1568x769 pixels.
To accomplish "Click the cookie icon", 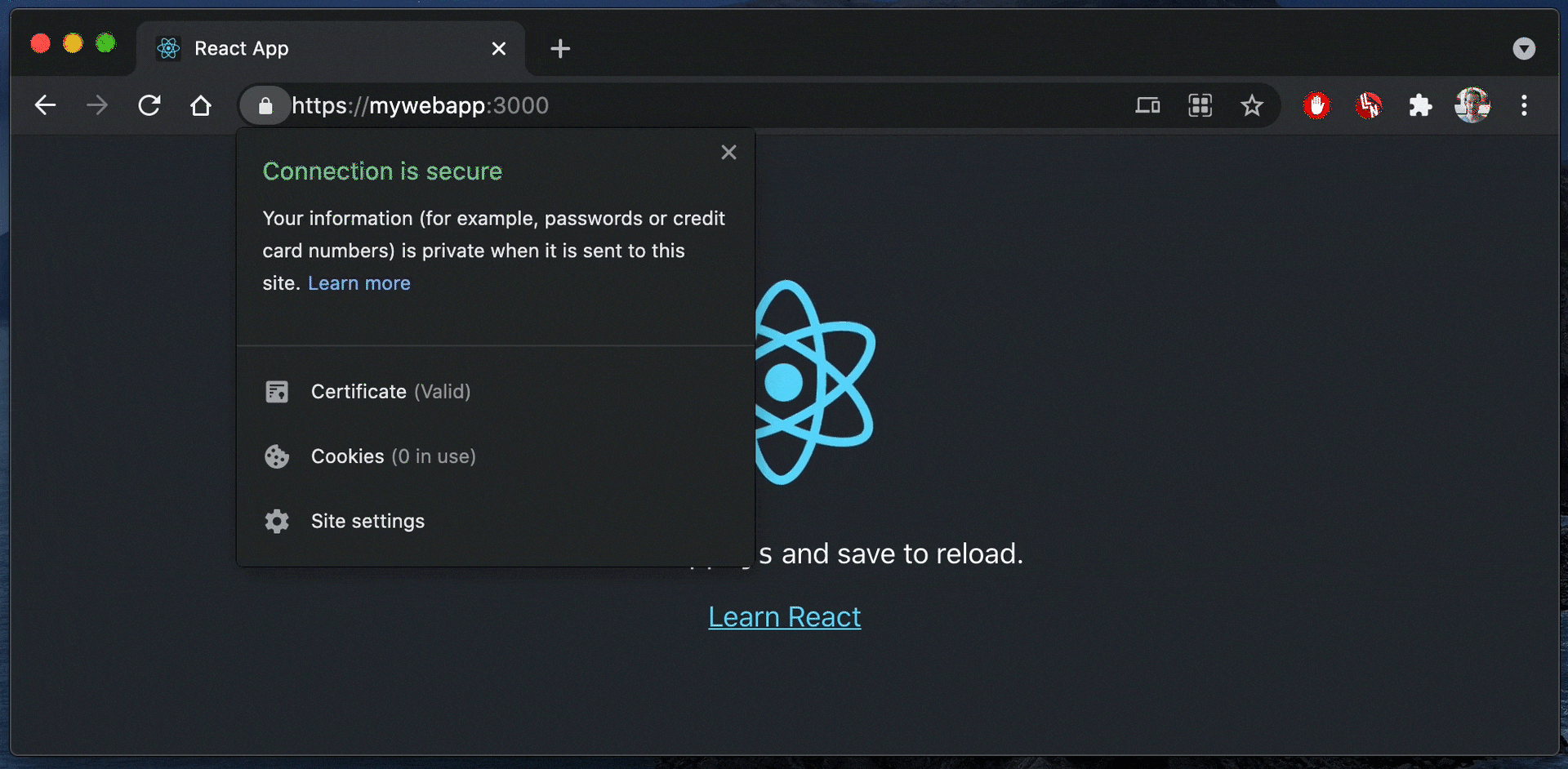I will [277, 456].
